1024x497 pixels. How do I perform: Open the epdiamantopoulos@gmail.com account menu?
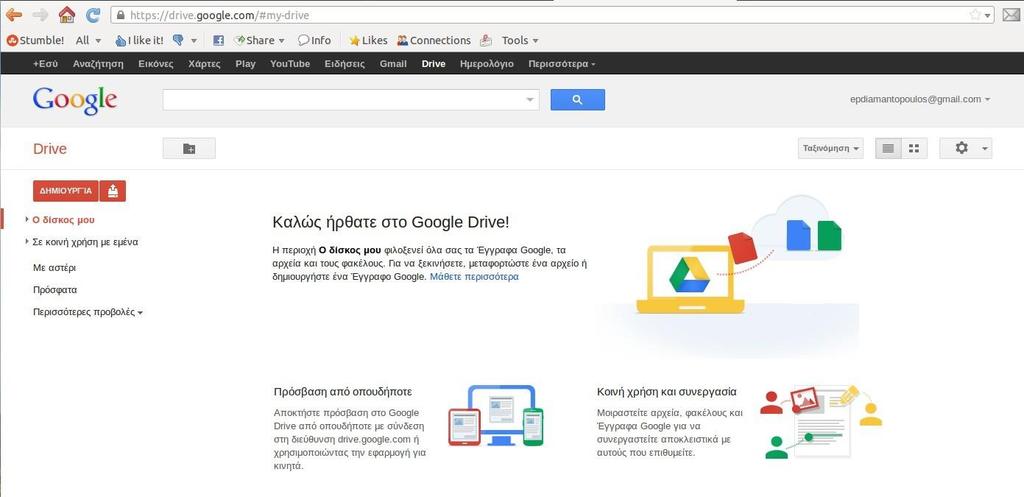(920, 99)
